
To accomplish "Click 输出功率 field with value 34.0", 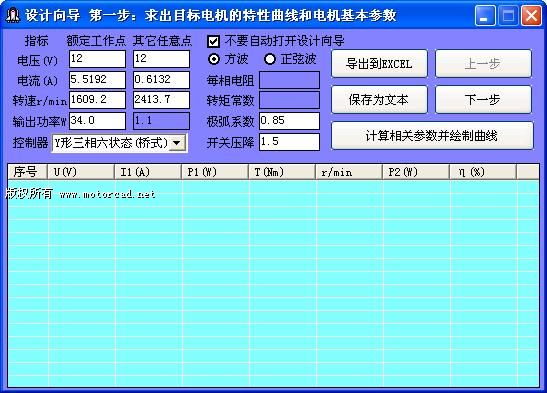I will click(97, 121).
